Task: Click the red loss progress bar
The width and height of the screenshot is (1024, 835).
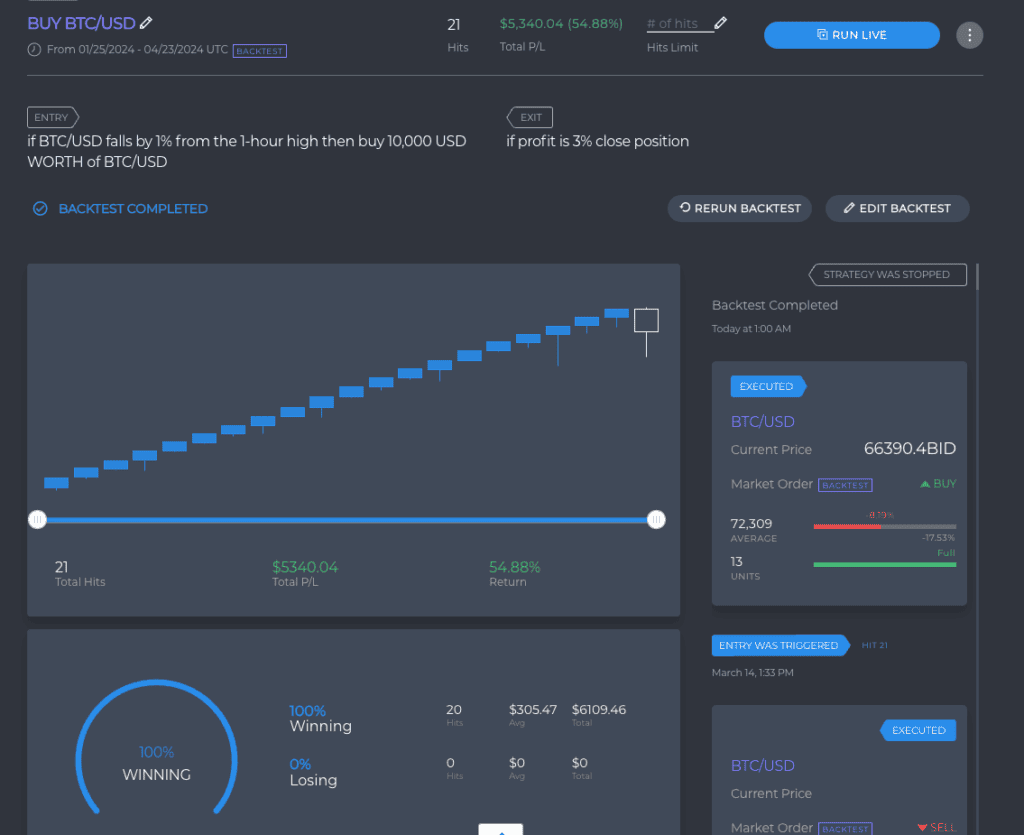Action: [x=847, y=526]
